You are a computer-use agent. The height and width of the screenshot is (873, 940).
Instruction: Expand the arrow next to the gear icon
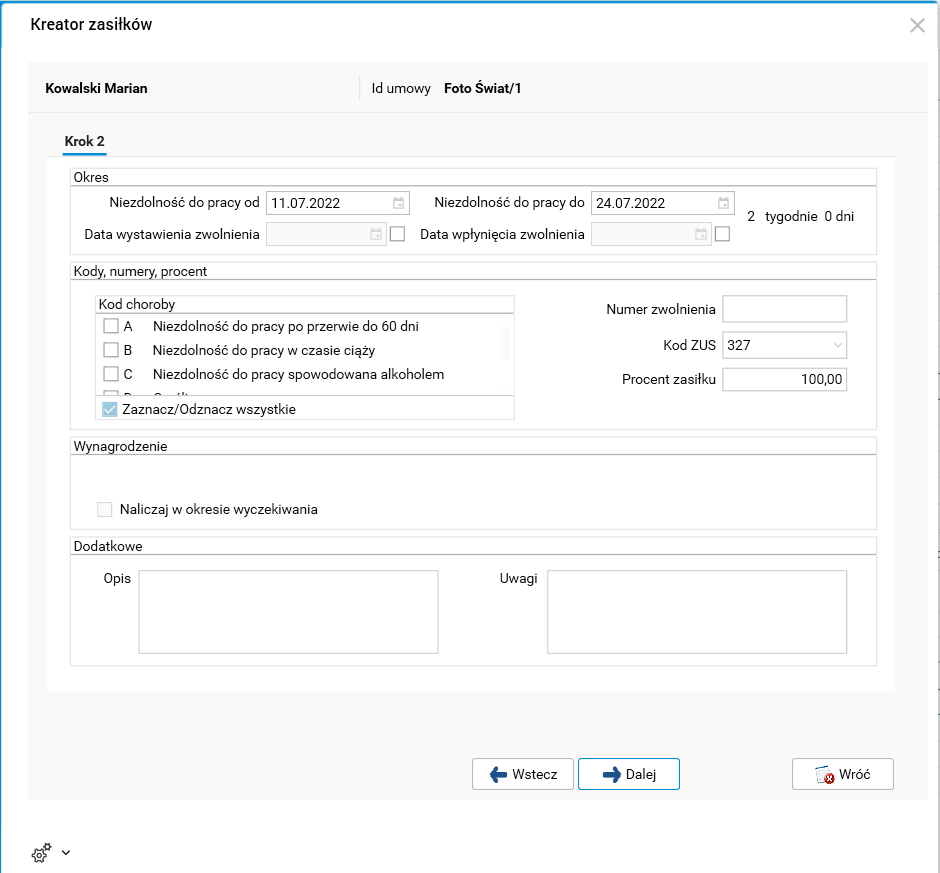pyautogui.click(x=66, y=853)
